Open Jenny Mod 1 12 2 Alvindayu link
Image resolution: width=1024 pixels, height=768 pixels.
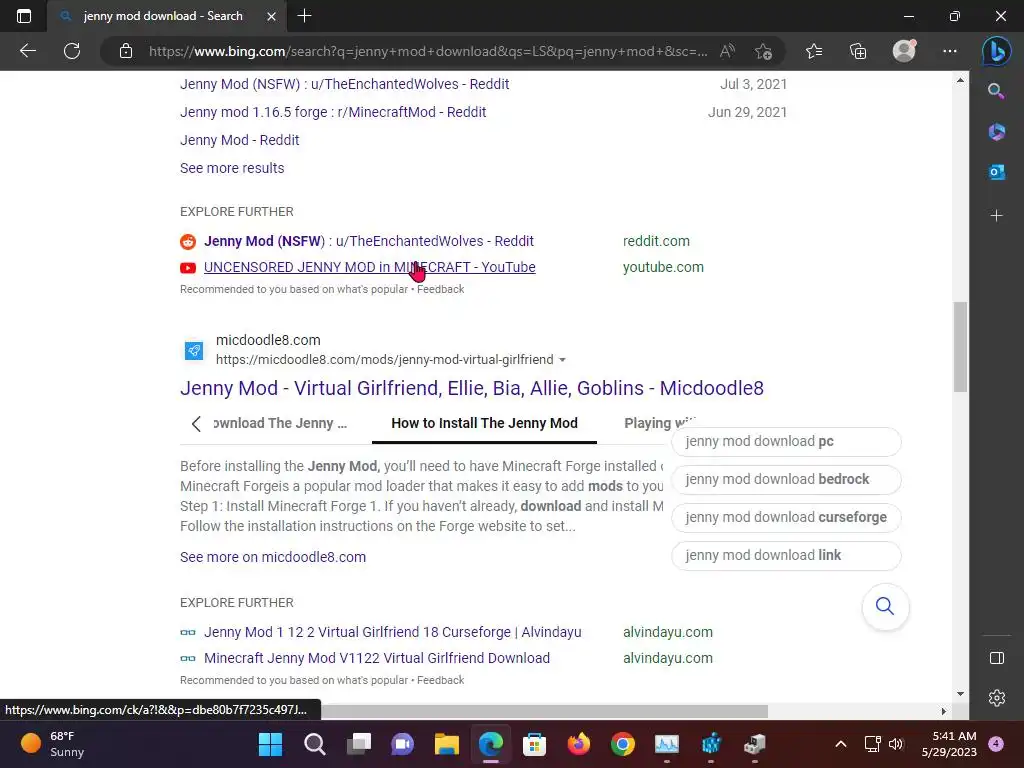tap(392, 632)
